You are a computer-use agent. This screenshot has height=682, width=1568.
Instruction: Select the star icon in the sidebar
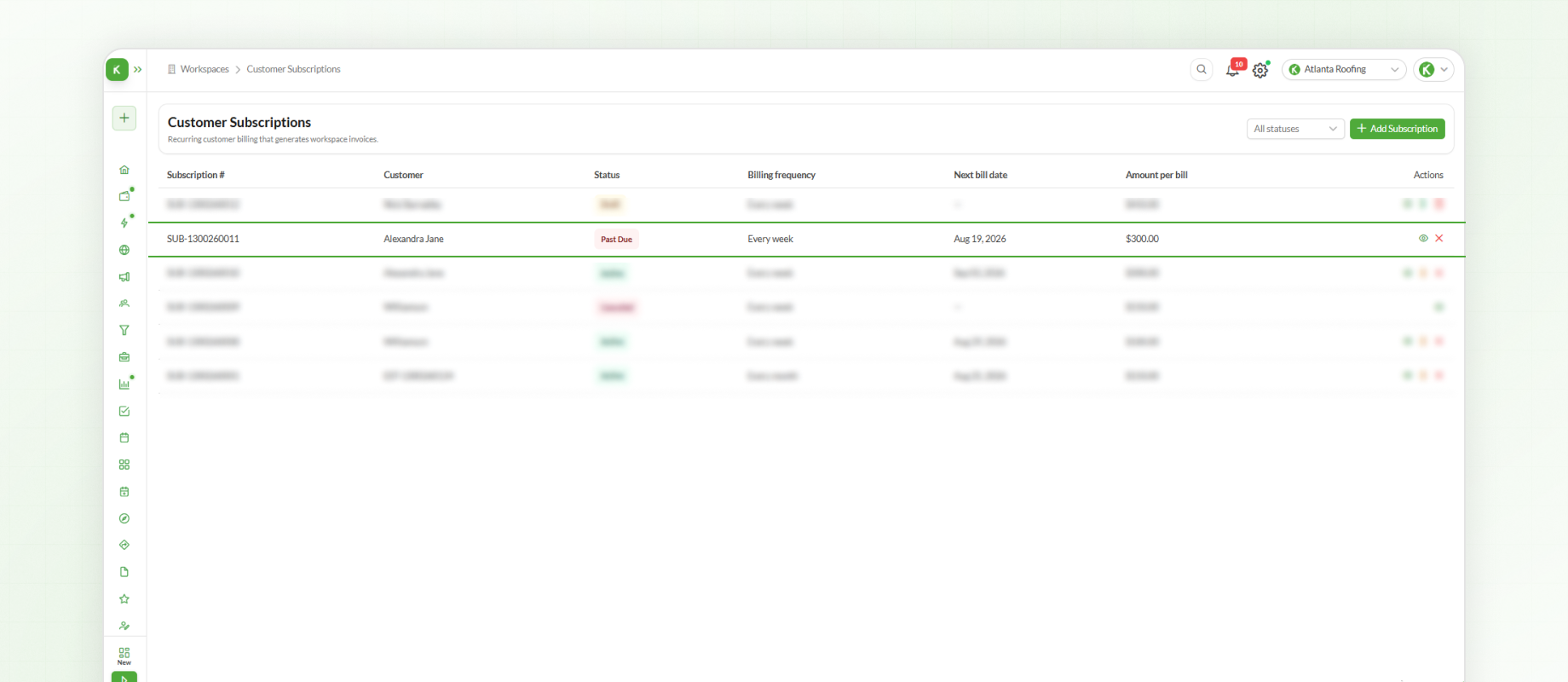(x=124, y=598)
